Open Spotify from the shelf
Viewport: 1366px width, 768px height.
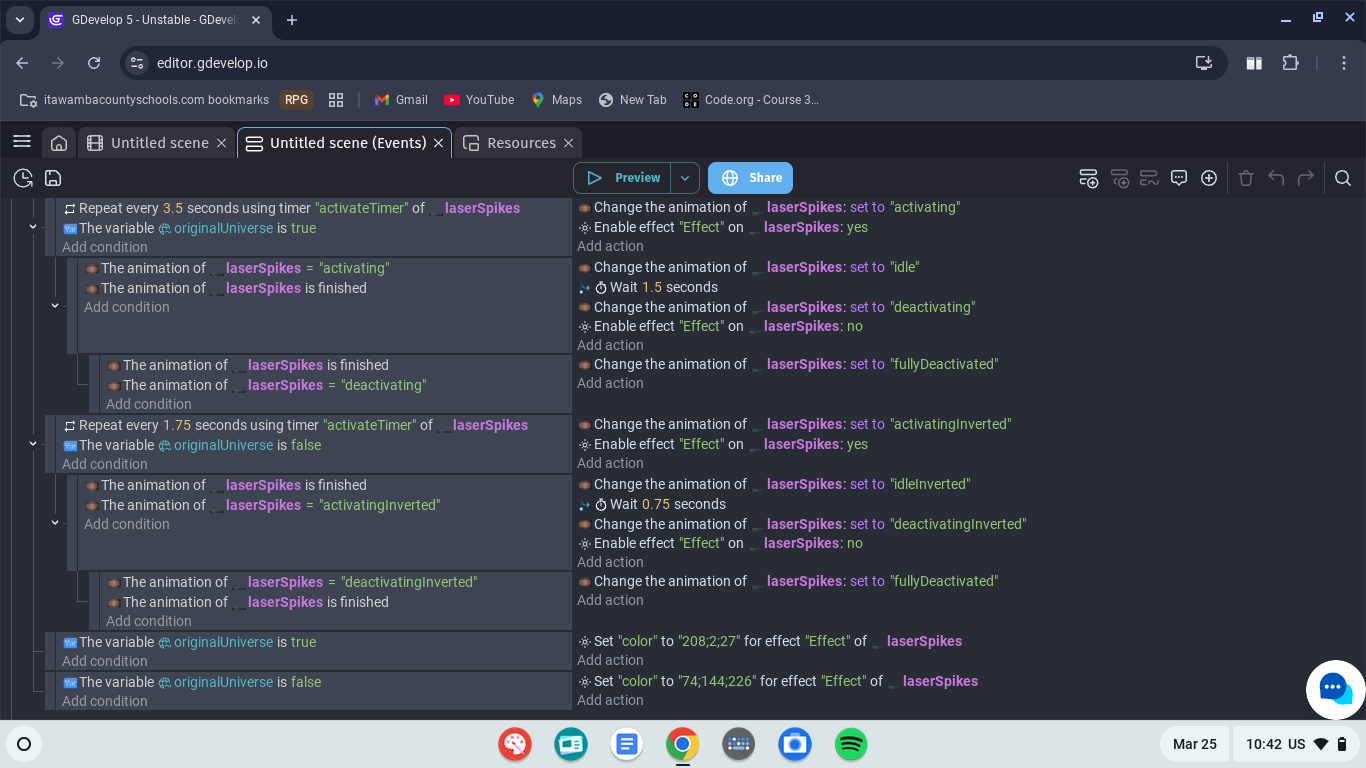coord(851,744)
